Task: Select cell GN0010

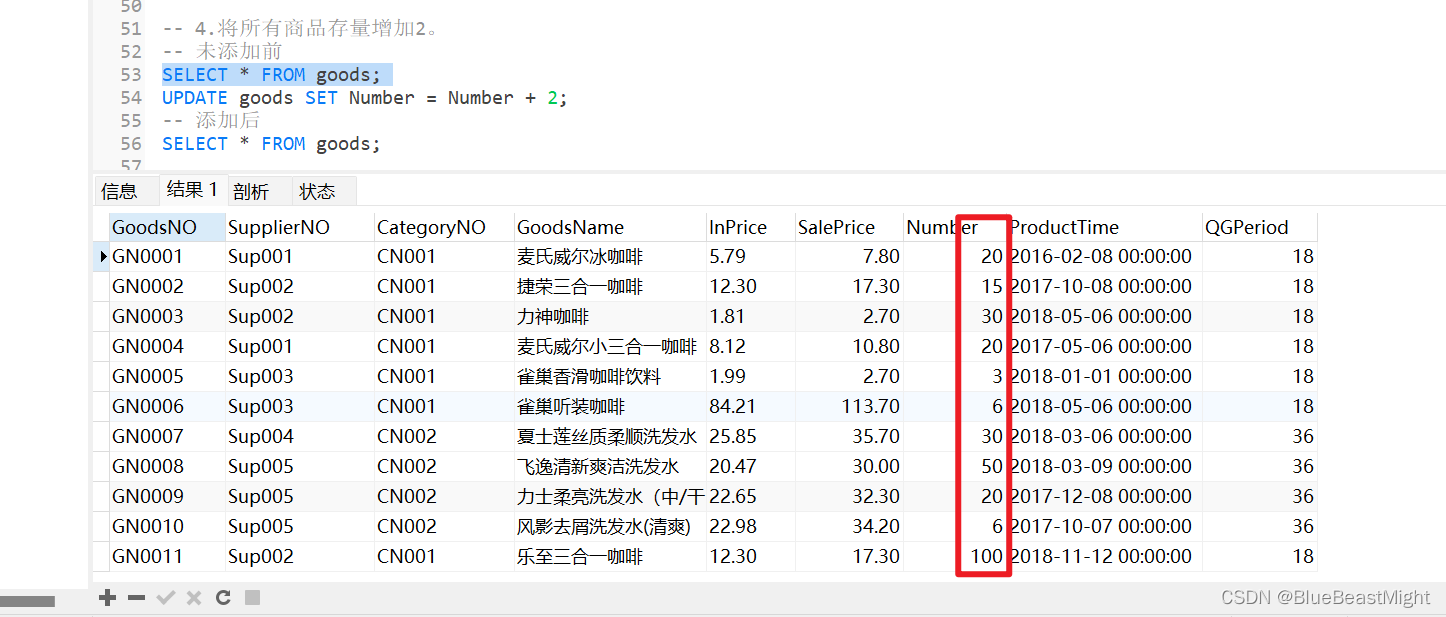Action: [167, 526]
